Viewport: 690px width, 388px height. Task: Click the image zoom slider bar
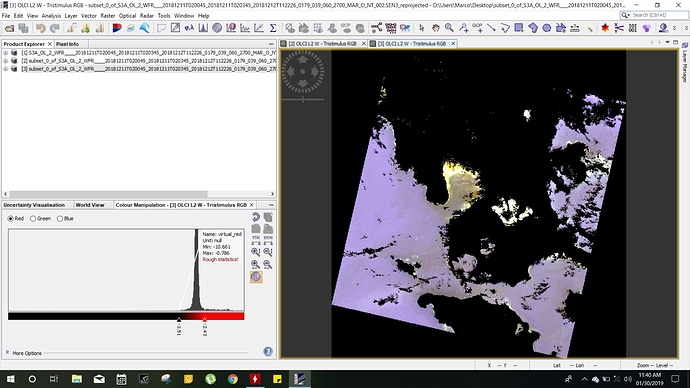(x=303, y=100)
